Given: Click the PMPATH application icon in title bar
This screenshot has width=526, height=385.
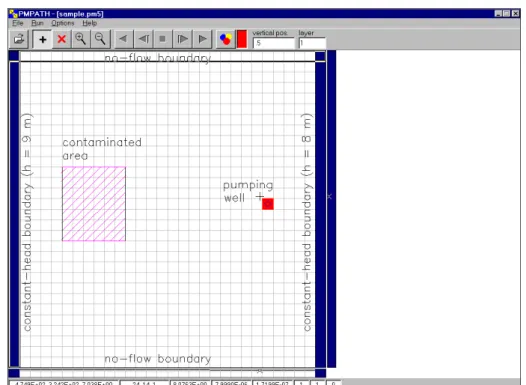Looking at the screenshot, I should (13, 14).
